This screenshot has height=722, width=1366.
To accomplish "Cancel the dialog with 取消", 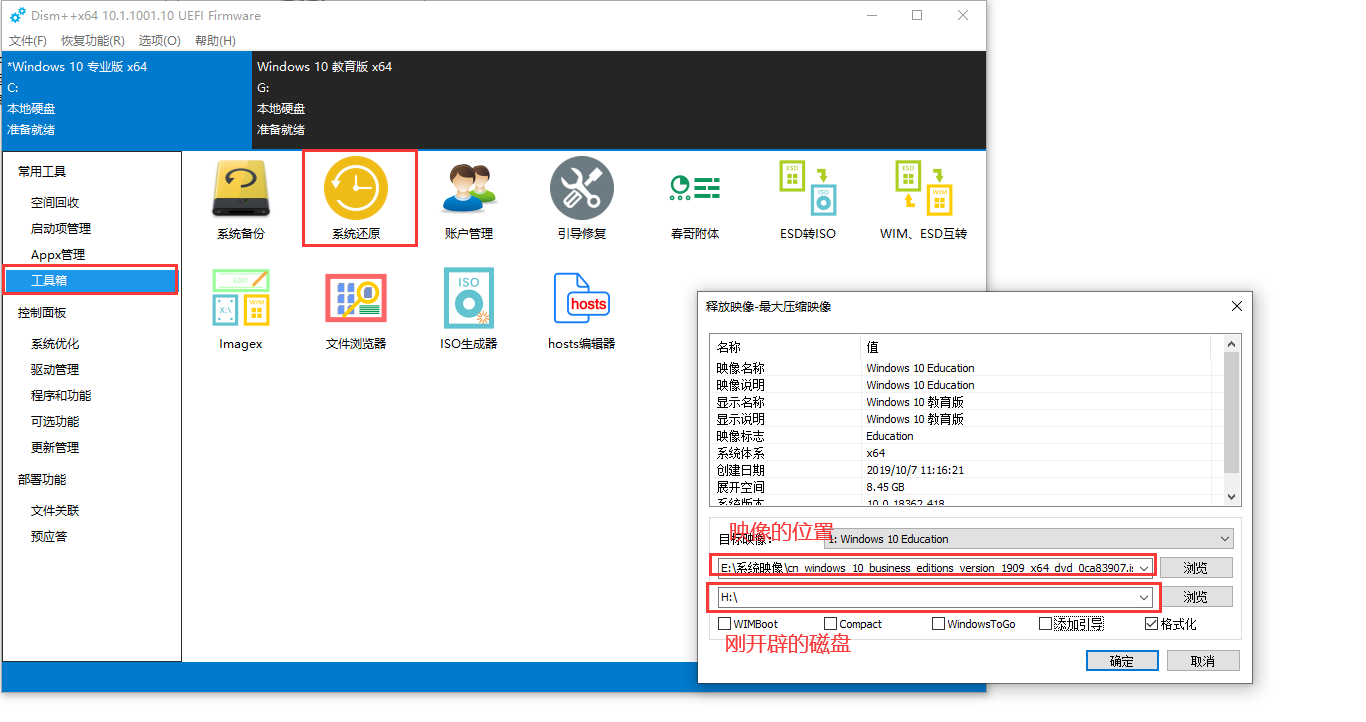I will pyautogui.click(x=1203, y=661).
